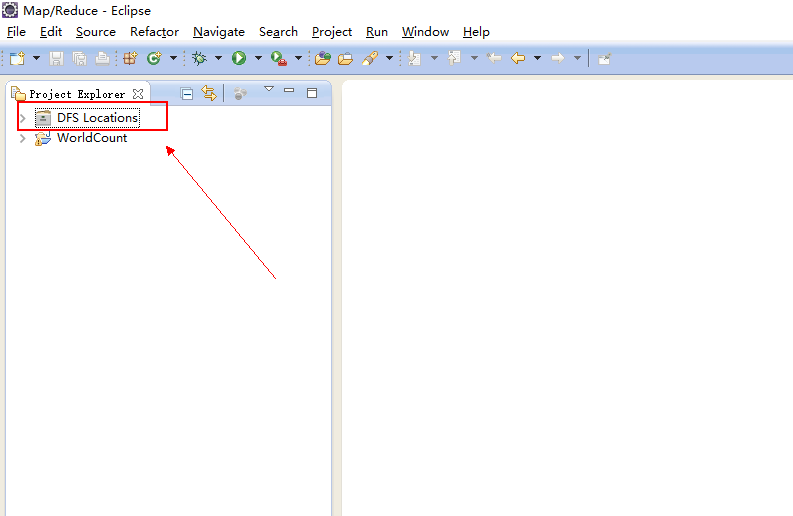The width and height of the screenshot is (793, 516).
Task: Expand the WorldCount project
Action: point(22,139)
